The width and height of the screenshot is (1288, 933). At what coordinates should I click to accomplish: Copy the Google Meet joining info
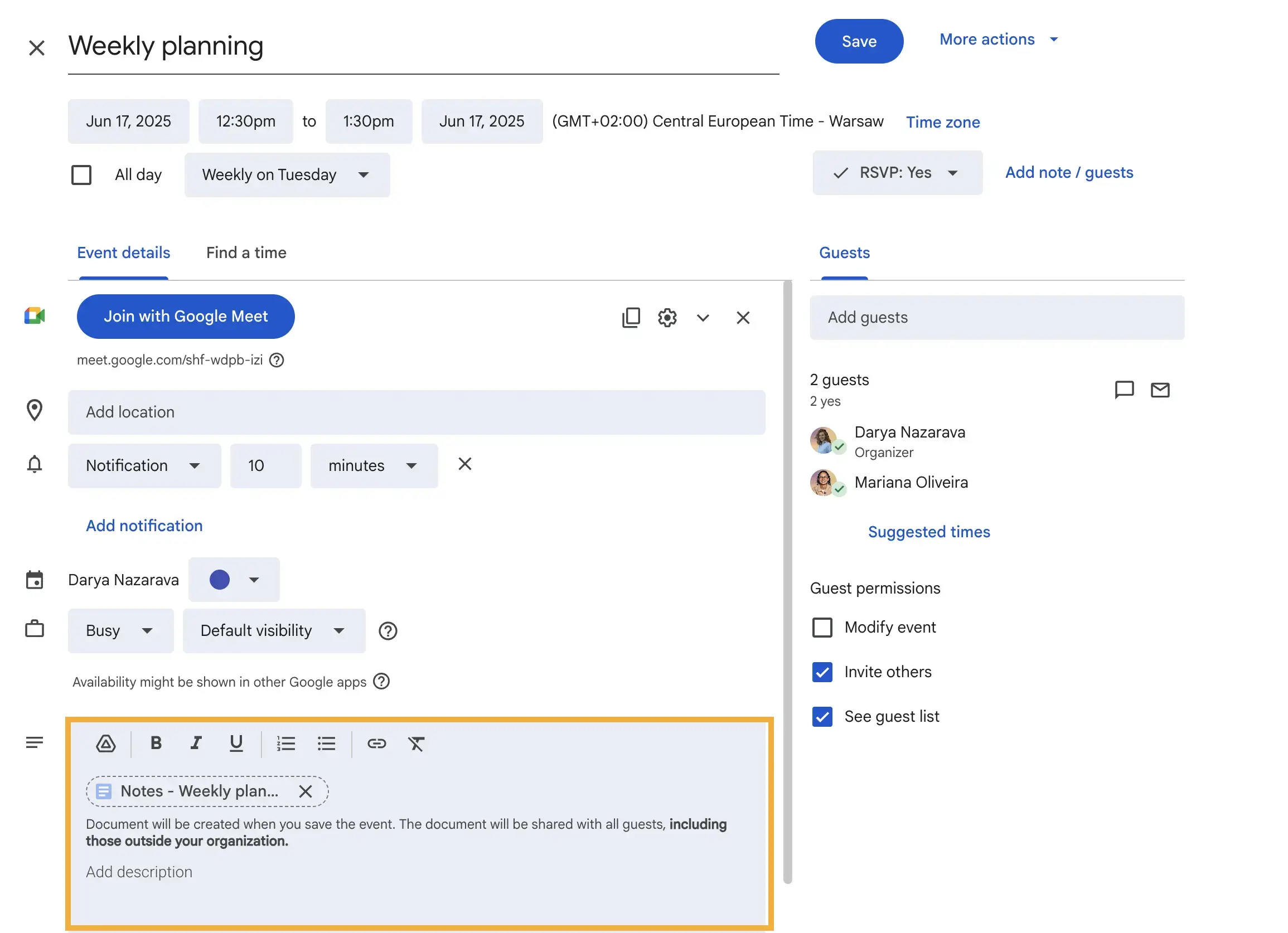coord(631,317)
